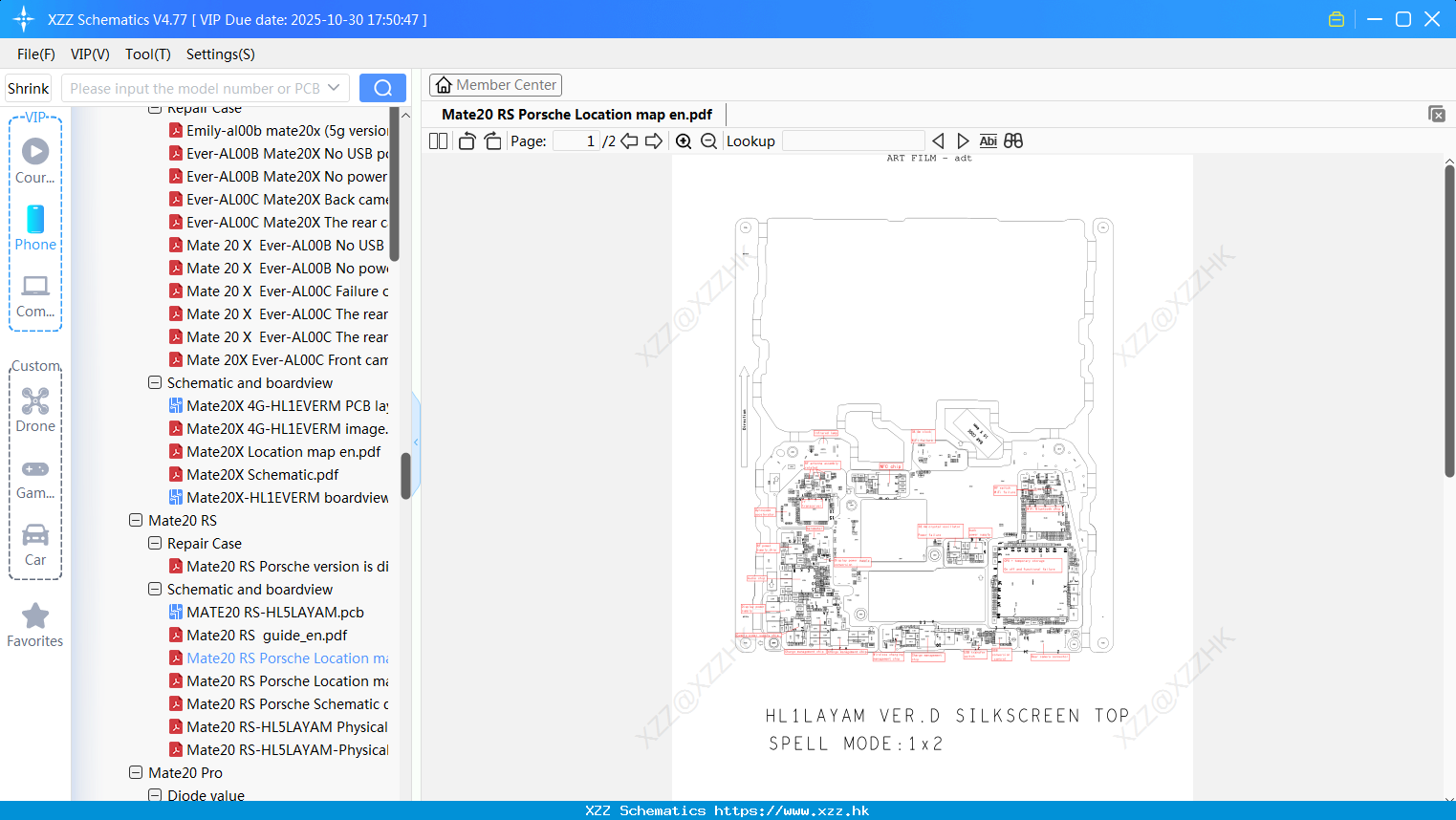Select the Phone category
Image resolution: width=1456 pixels, height=820 pixels.
35,227
